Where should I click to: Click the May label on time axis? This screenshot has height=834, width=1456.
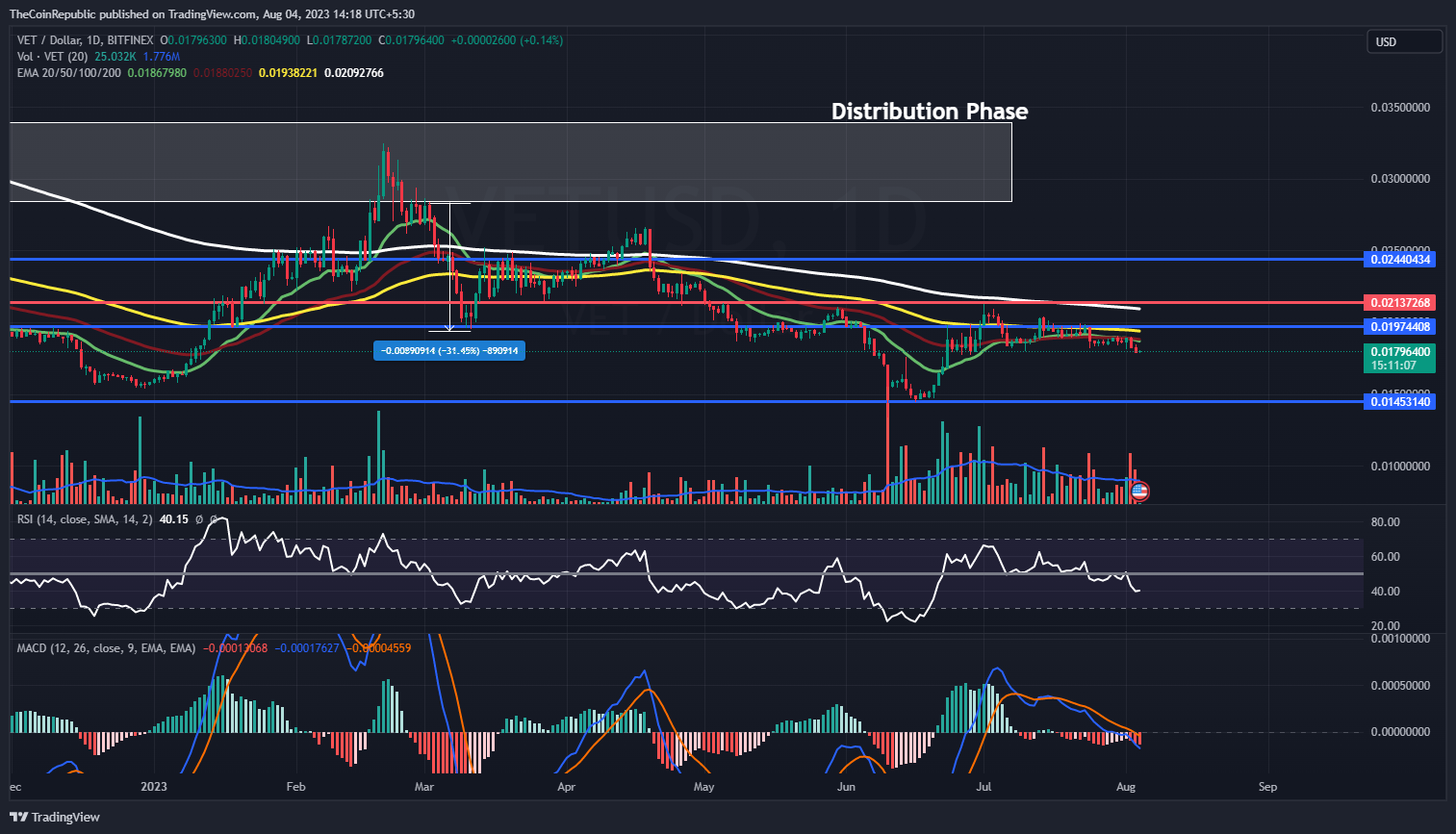(x=704, y=787)
